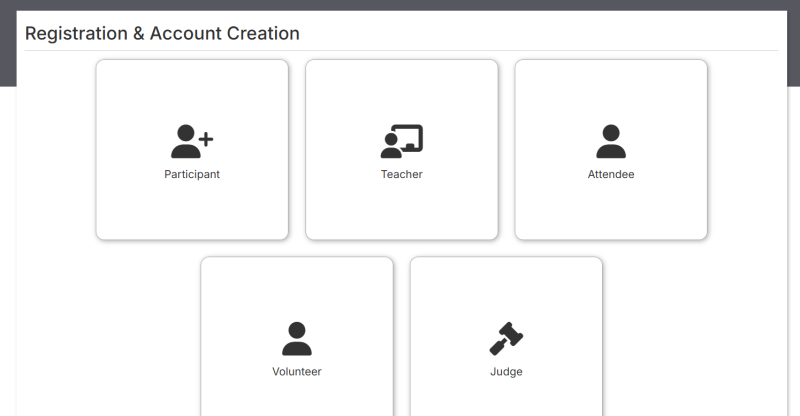Image resolution: width=800 pixels, height=416 pixels.
Task: Select the Volunteer label text
Action: 296,372
